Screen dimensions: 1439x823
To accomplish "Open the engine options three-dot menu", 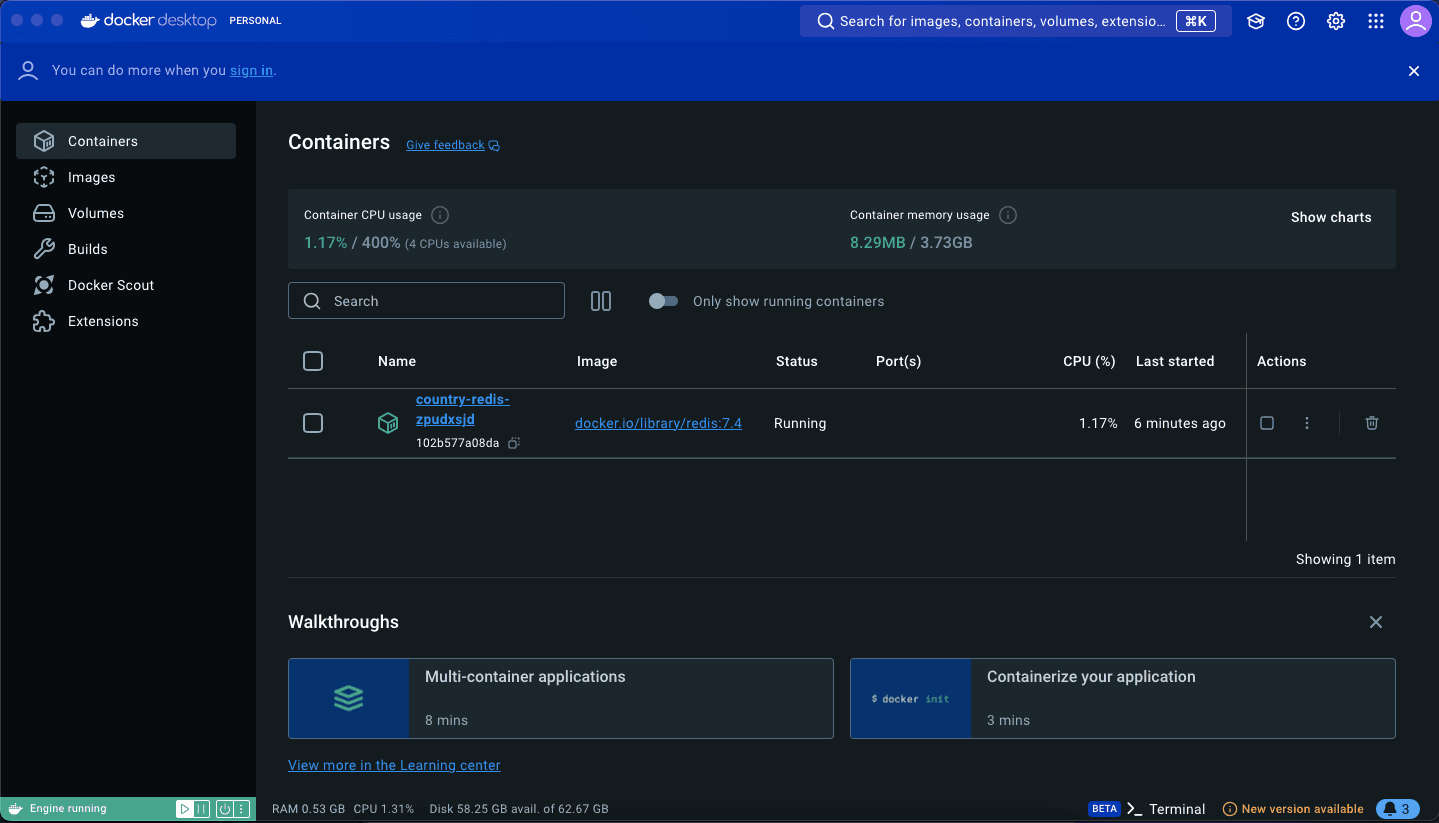I will 241,809.
